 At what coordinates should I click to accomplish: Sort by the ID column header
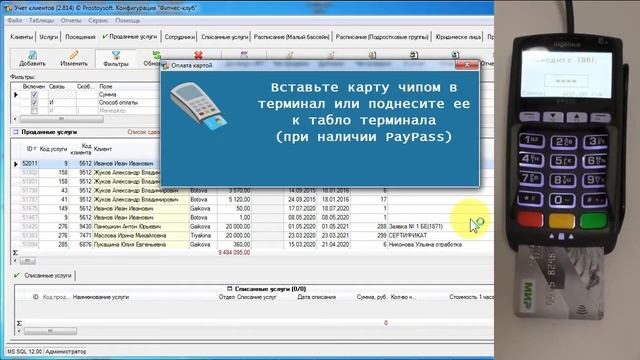[x=30, y=149]
